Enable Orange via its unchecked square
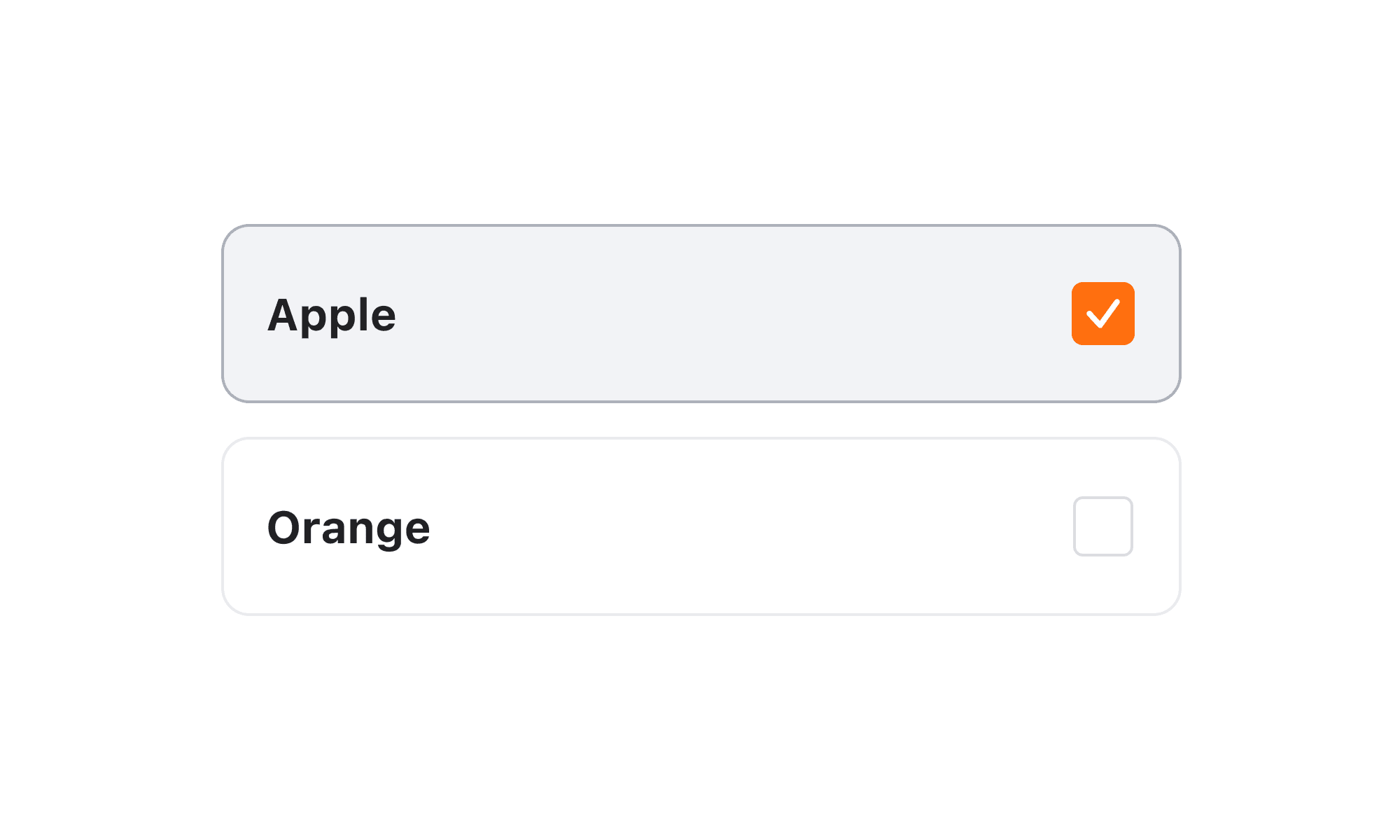1400x840 pixels. pyautogui.click(x=1102, y=526)
